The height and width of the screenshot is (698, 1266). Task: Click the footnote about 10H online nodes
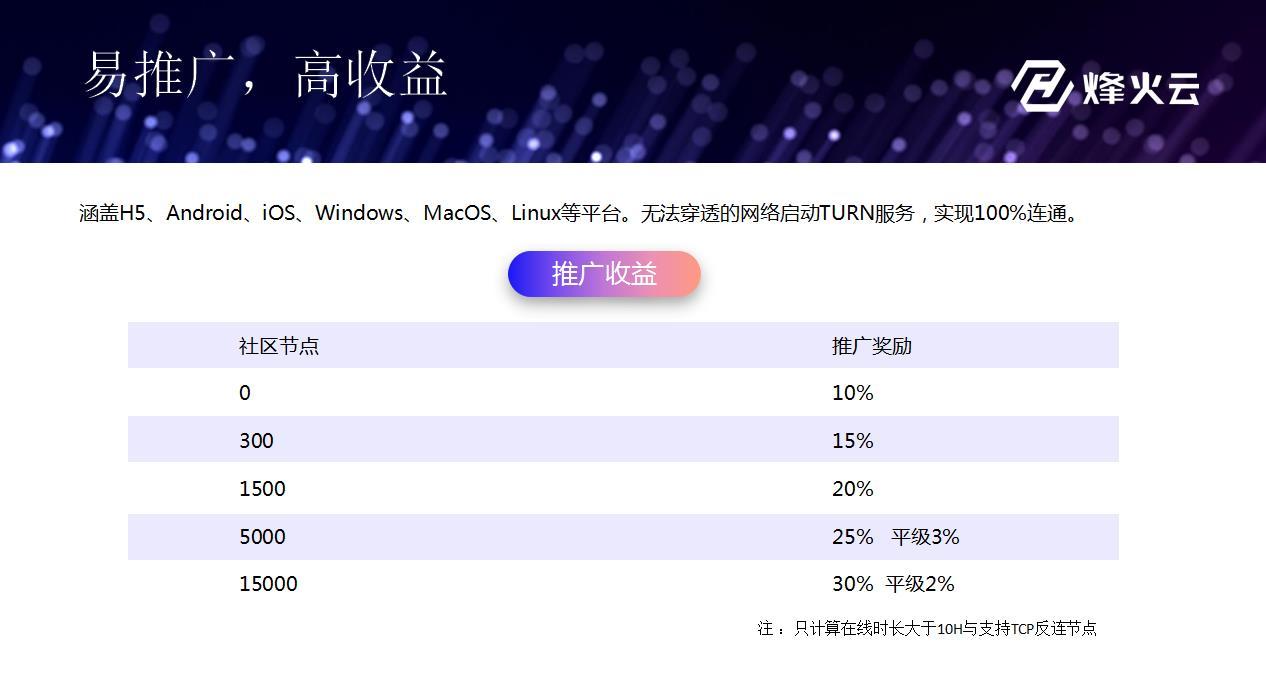pyautogui.click(x=927, y=628)
